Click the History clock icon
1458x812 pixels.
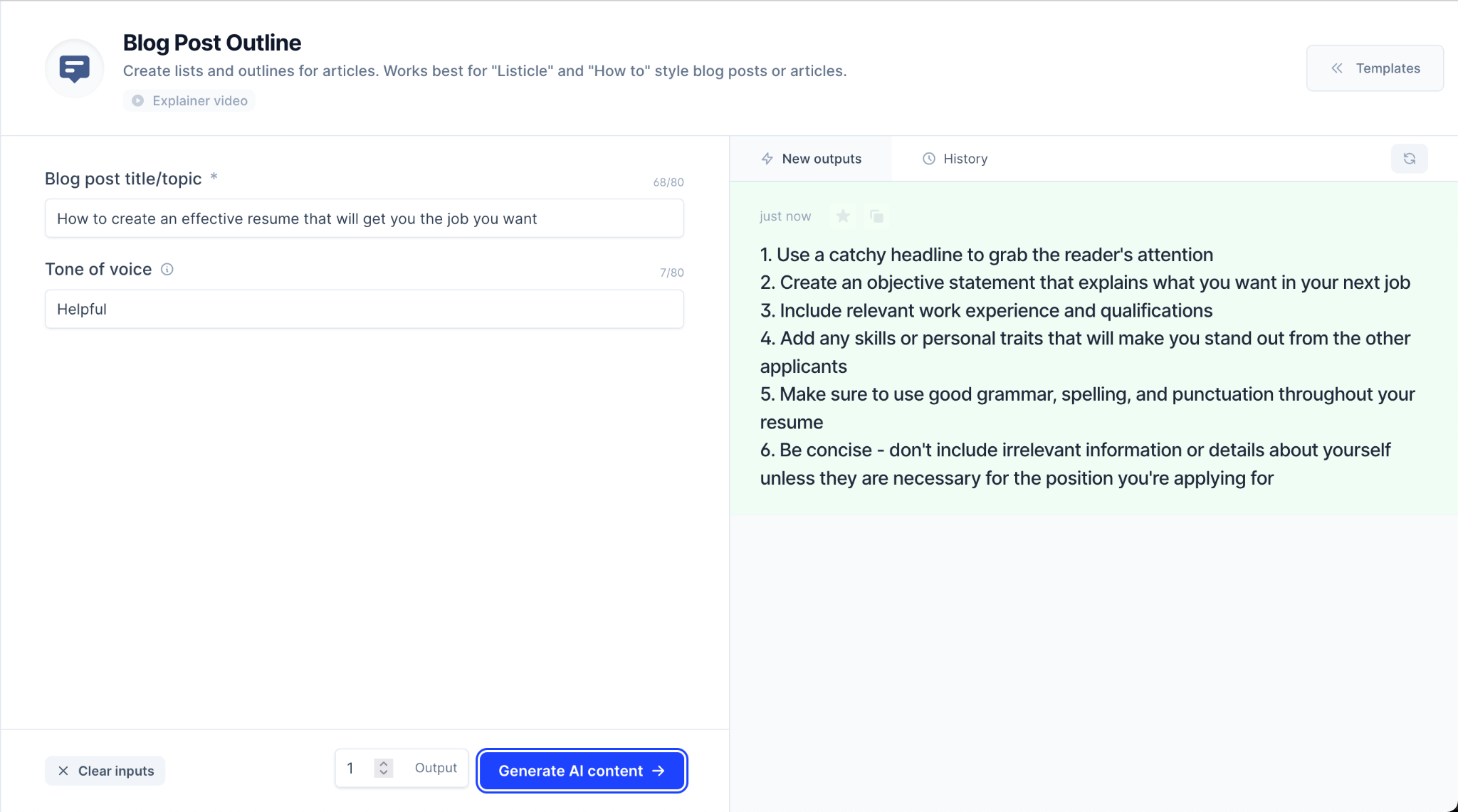point(927,158)
